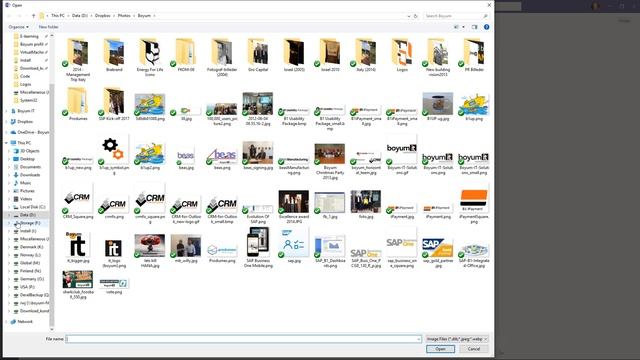This screenshot has height=360, width=640.
Task: Select Storage (F:) drive in tree
Action: tap(30, 223)
